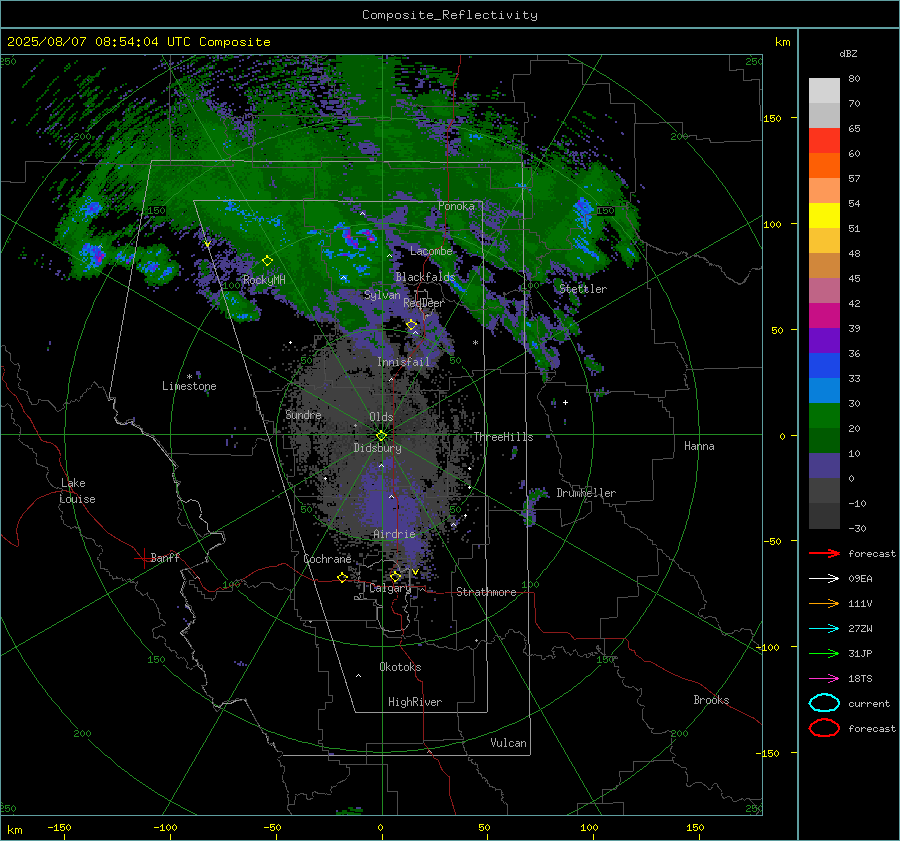Image resolution: width=900 pixels, height=841 pixels.
Task: Click the RedDeer map label
Action: [x=424, y=303]
